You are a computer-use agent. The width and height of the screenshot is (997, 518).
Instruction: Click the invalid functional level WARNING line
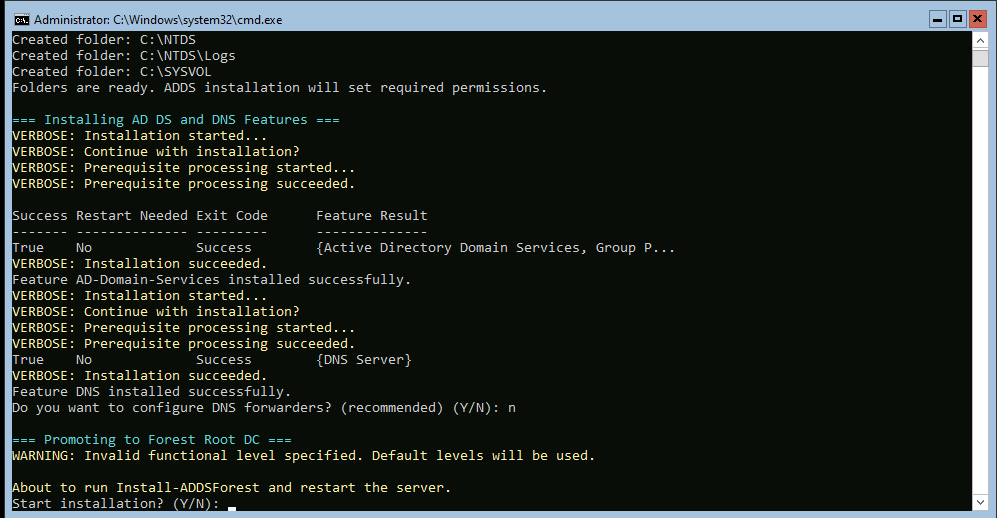tap(303, 456)
